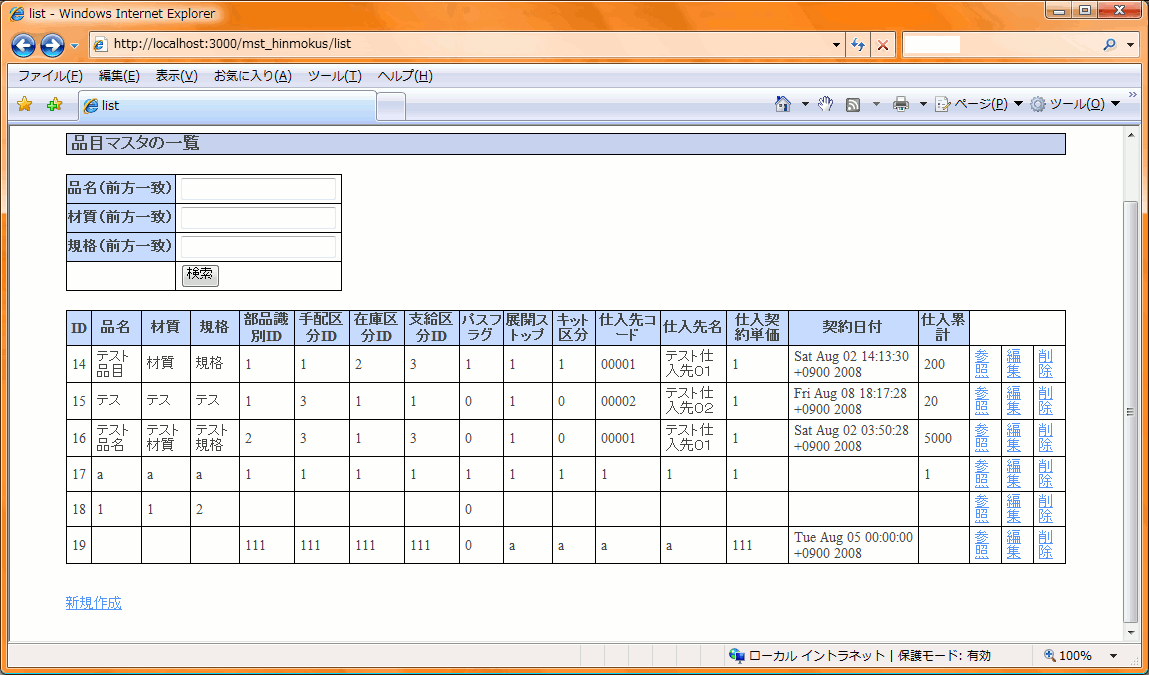Click the Internet Explorer title bar icon
Screen dimensions: 1149x675
pos(17,13)
